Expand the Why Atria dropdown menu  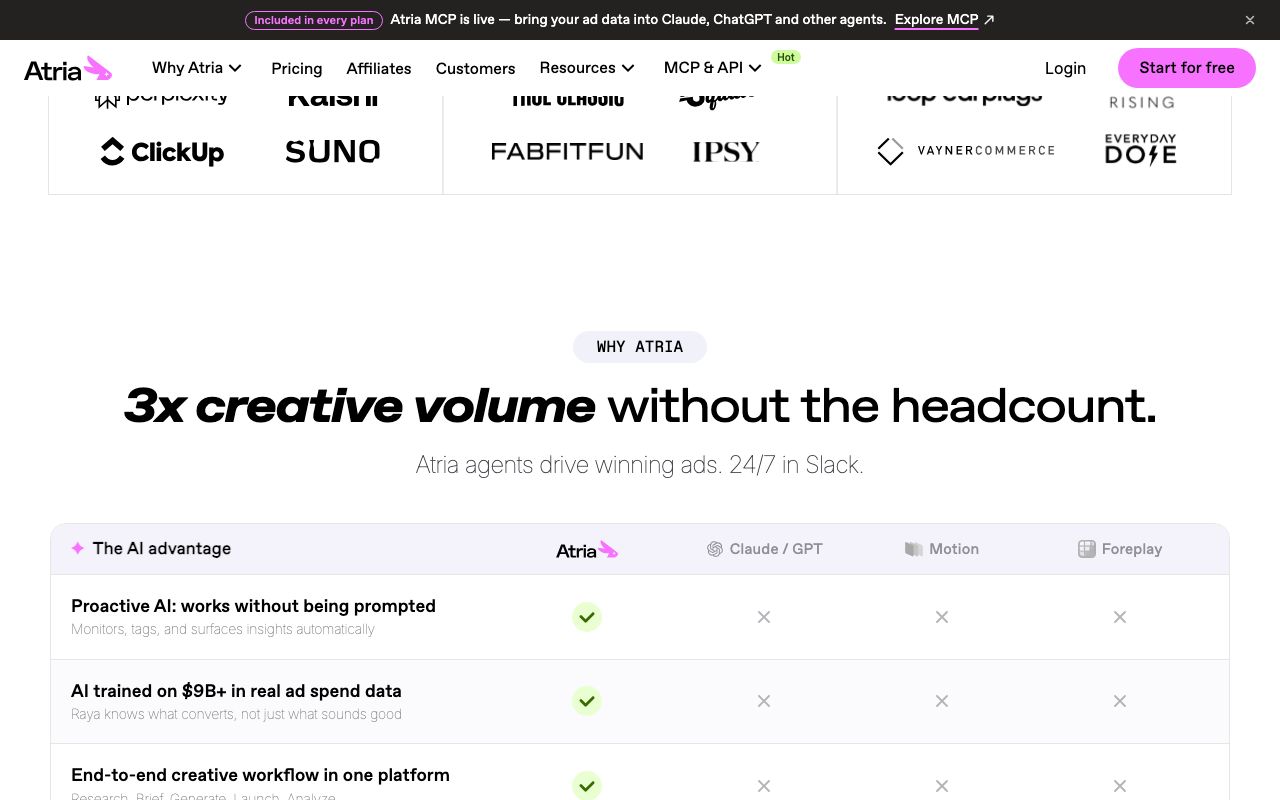click(197, 68)
